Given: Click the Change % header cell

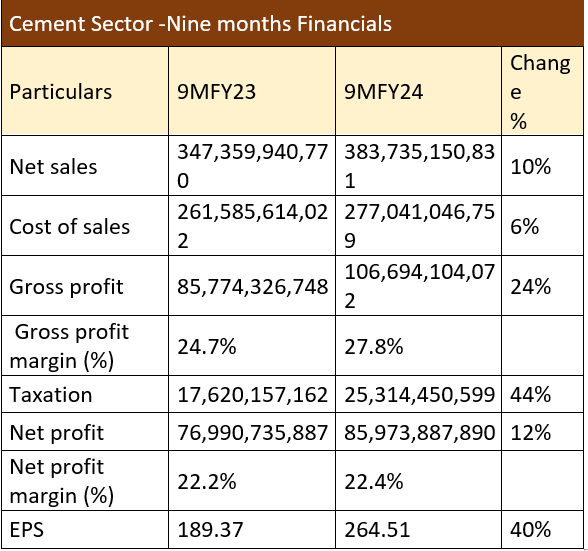Looking at the screenshot, I should click(543, 91).
